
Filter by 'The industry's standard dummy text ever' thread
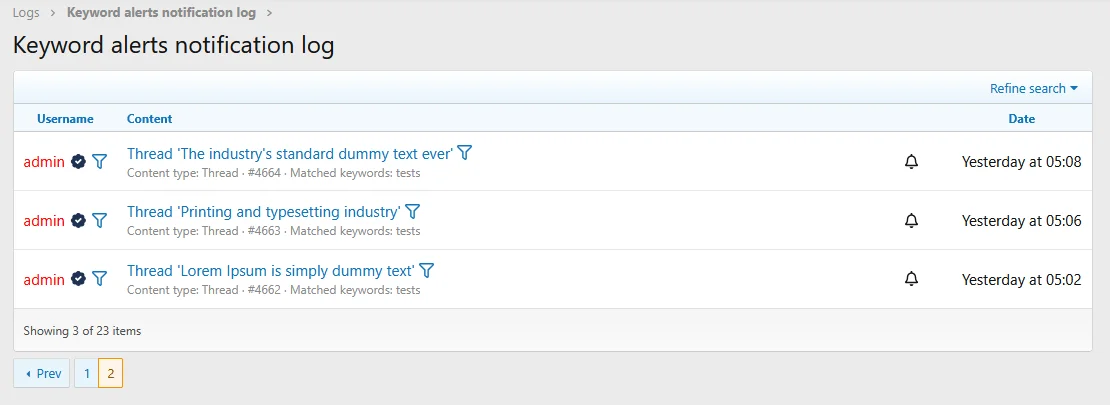(464, 153)
